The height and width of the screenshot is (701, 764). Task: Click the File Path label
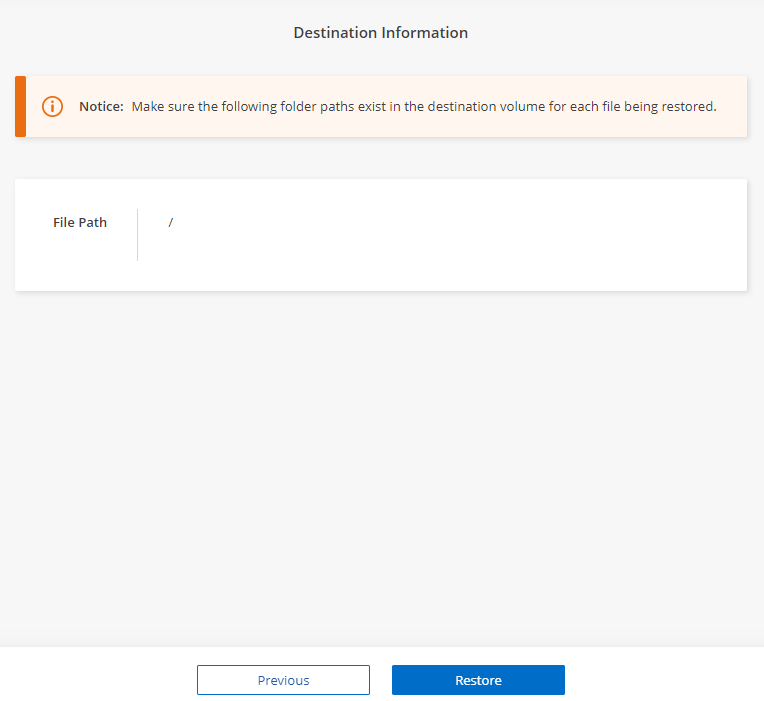coord(80,222)
